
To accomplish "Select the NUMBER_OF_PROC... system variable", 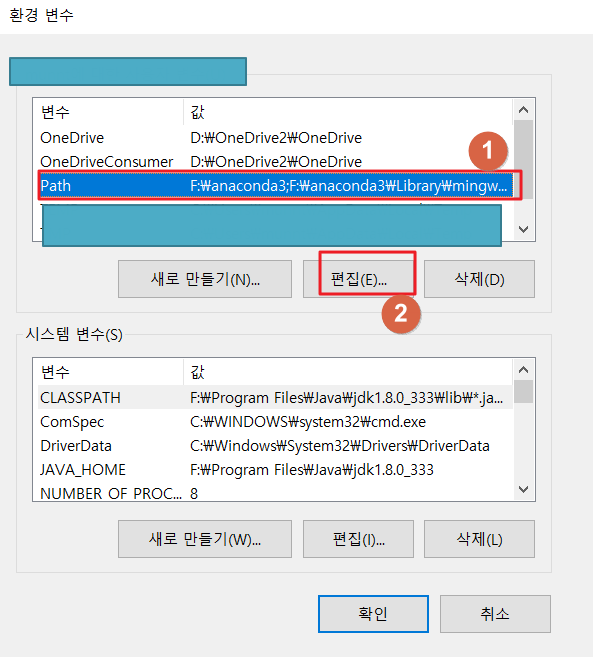I will 275,493.
